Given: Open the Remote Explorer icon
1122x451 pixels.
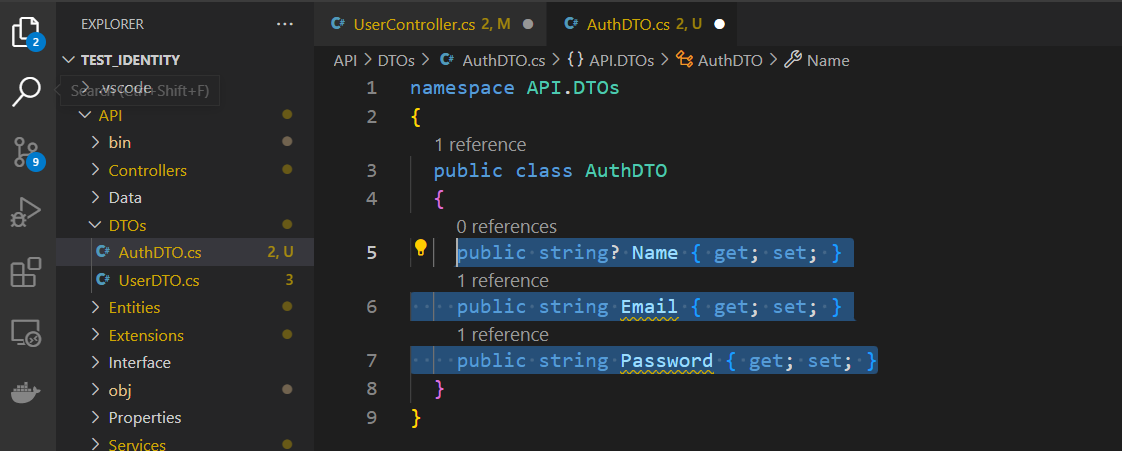Looking at the screenshot, I should click(x=26, y=333).
